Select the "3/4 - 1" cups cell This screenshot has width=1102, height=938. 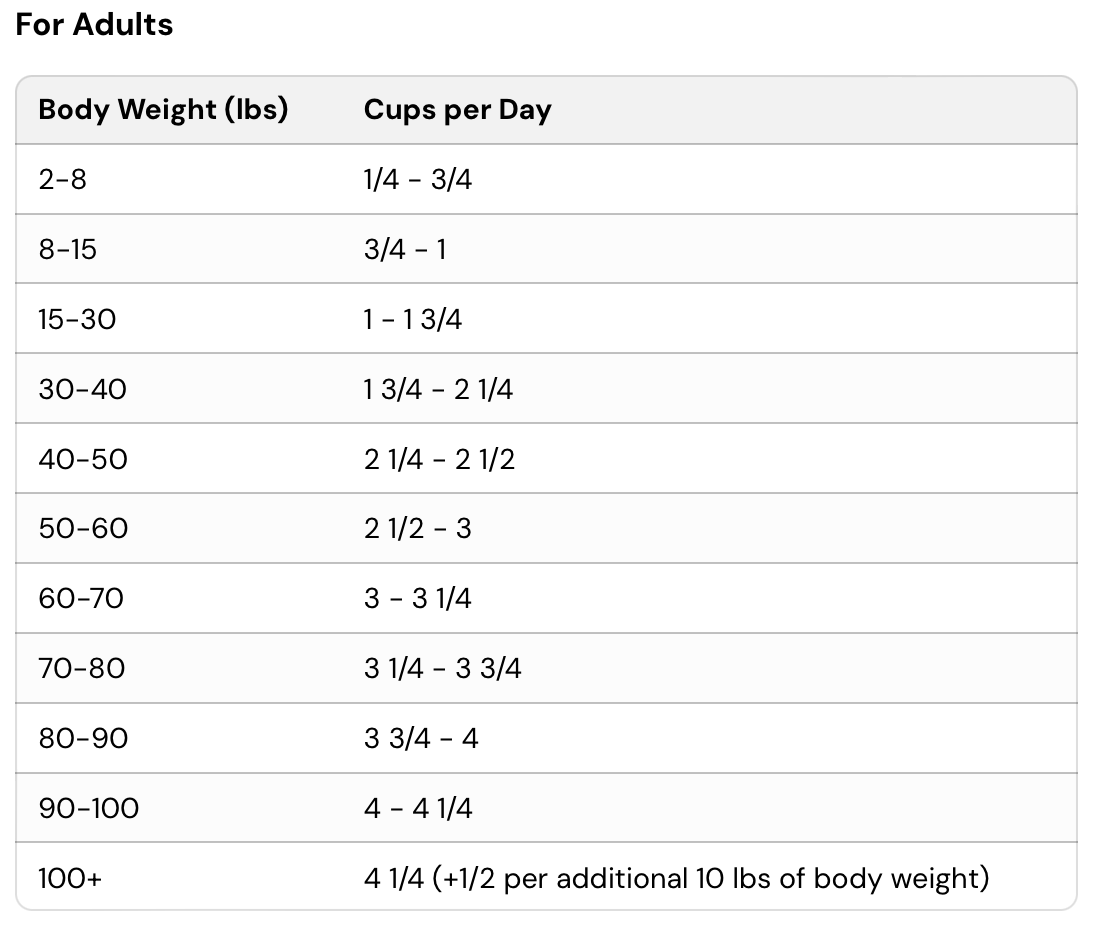pos(405,249)
